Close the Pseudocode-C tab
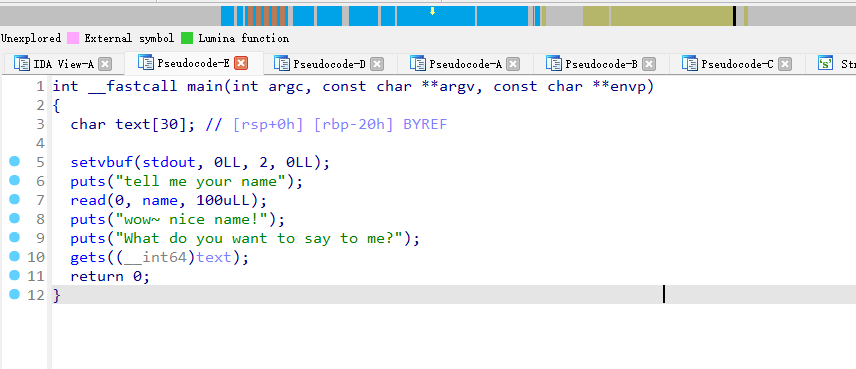856x369 pixels. [785, 64]
